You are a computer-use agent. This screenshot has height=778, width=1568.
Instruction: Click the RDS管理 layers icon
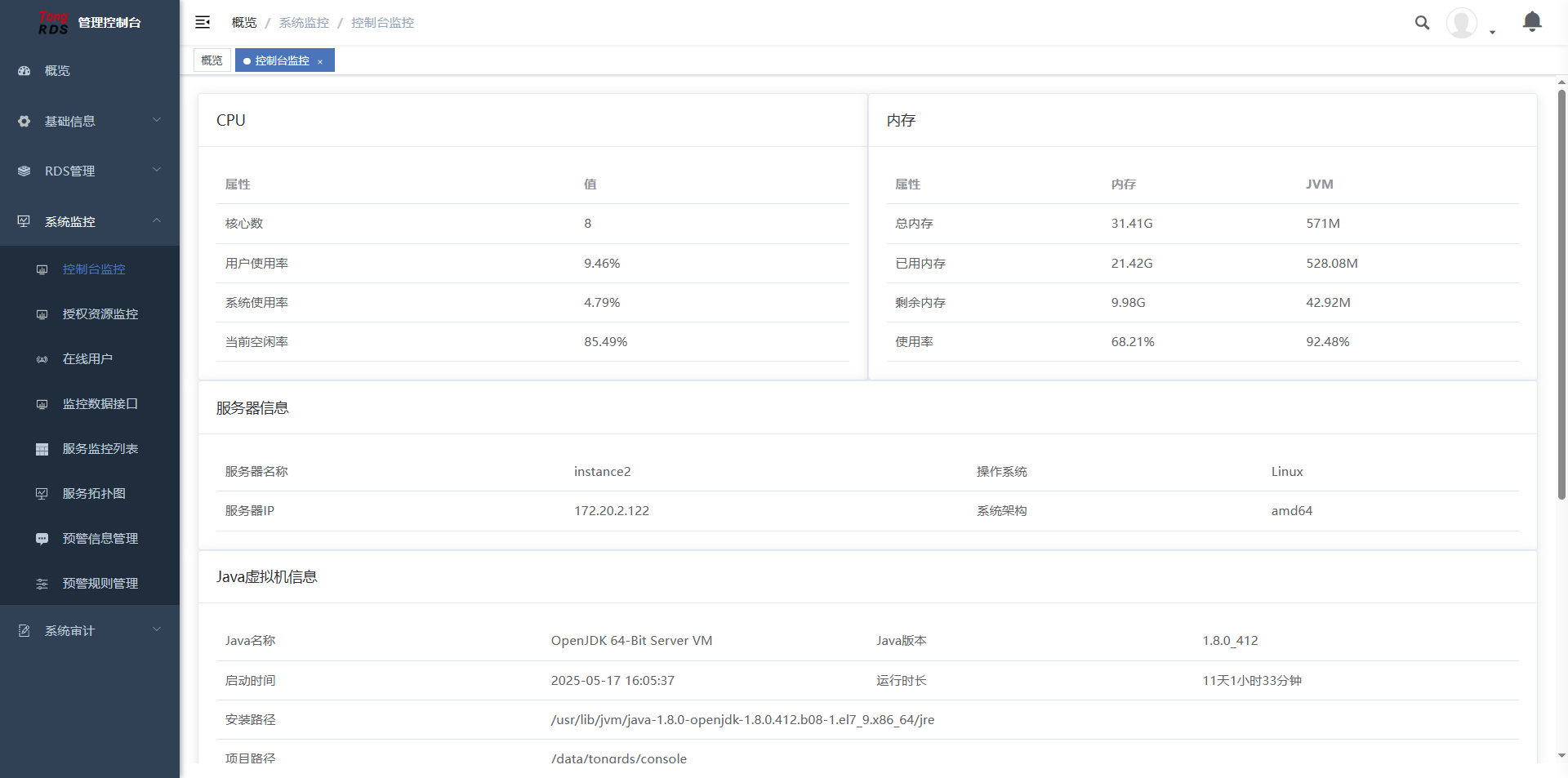point(24,171)
